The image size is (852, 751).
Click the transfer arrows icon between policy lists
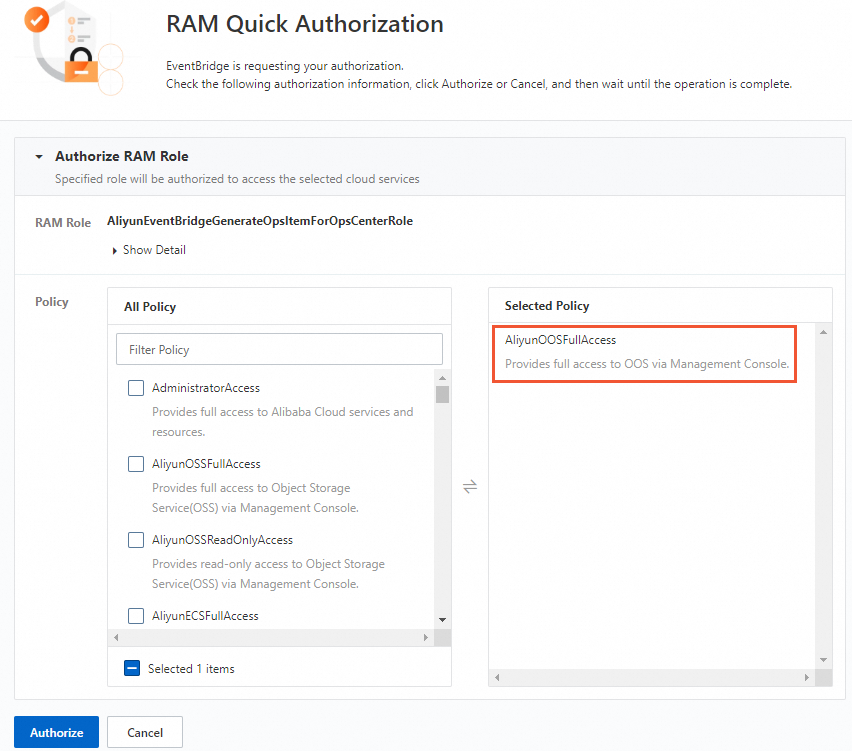point(470,486)
